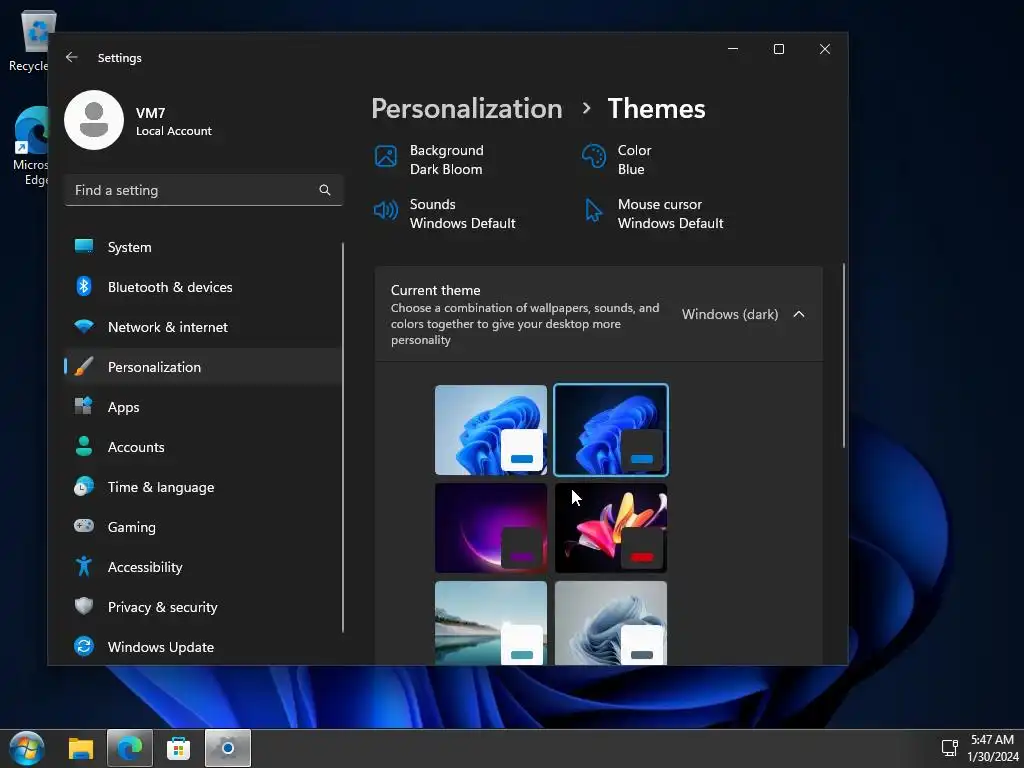Screen dimensions: 1024x768
Task: Select Recycle Bin on the desktop
Action: coord(29,40)
